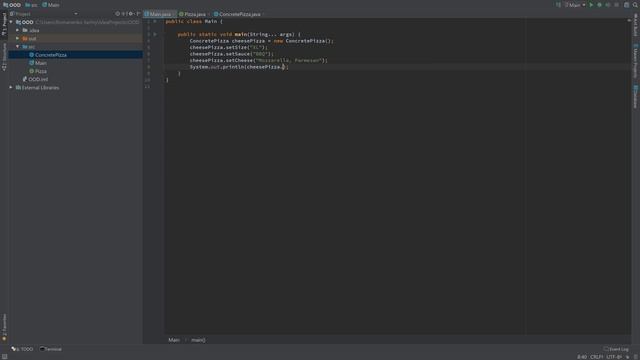Collapse the OOO project root node

tap(11, 22)
